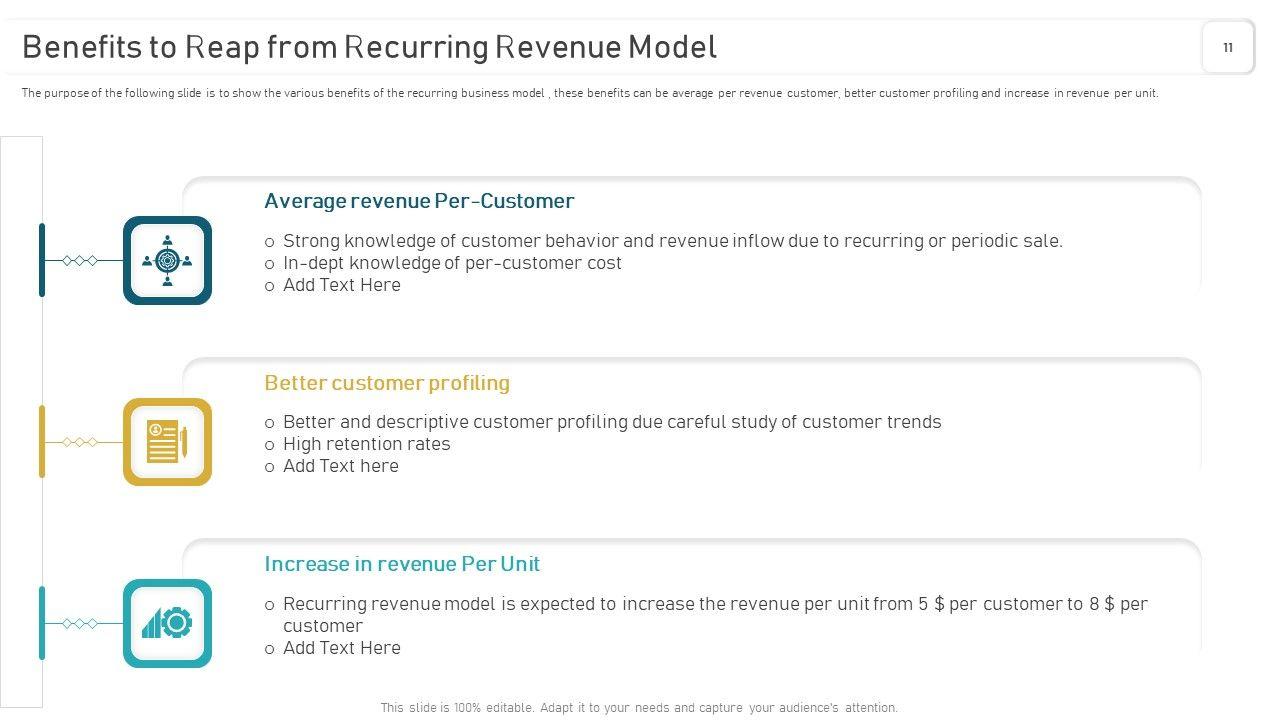Select the customer profile document icon
This screenshot has width=1280, height=720.
pyautogui.click(x=167, y=442)
